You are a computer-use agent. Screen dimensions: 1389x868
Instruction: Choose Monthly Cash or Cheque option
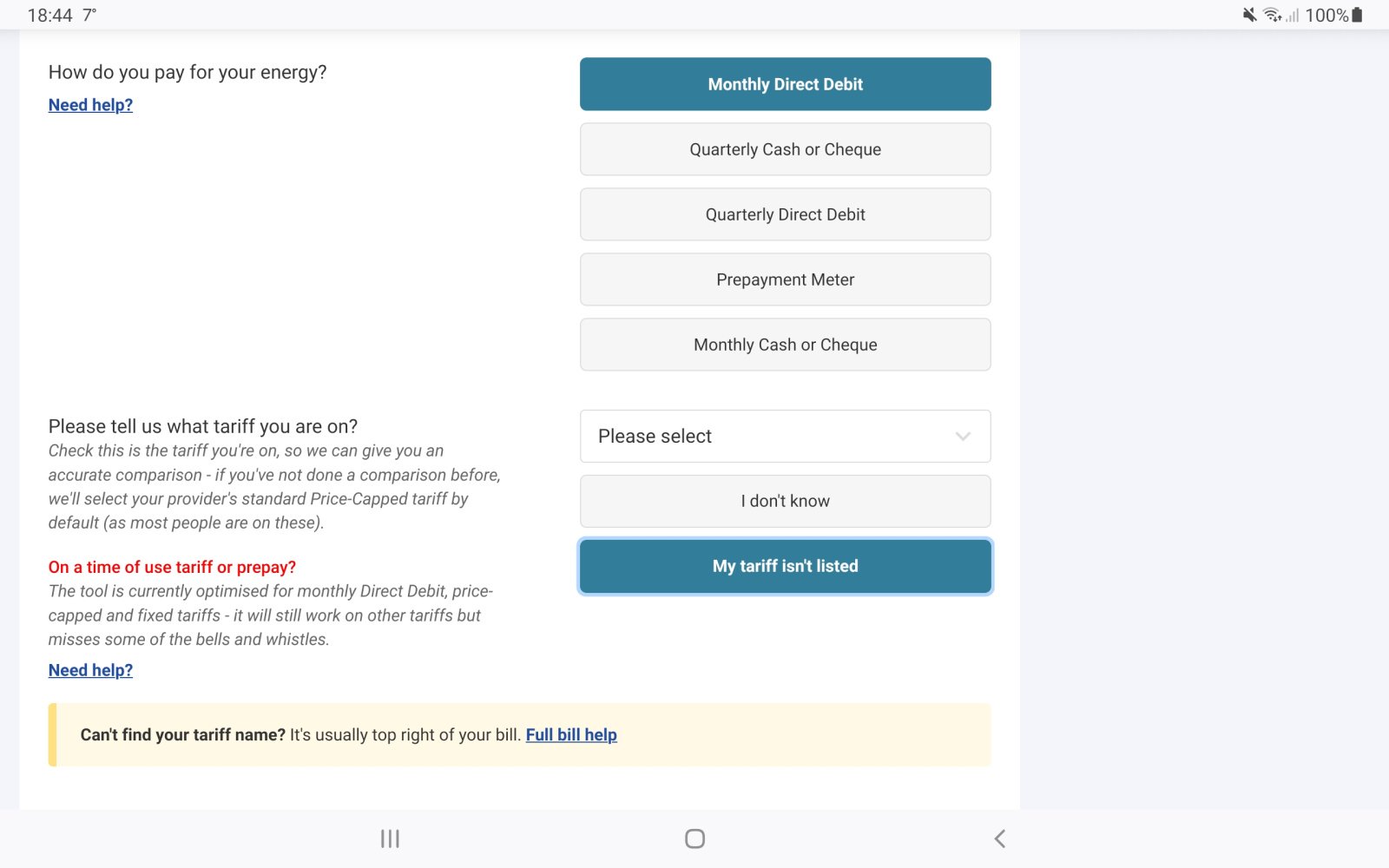pyautogui.click(x=785, y=345)
